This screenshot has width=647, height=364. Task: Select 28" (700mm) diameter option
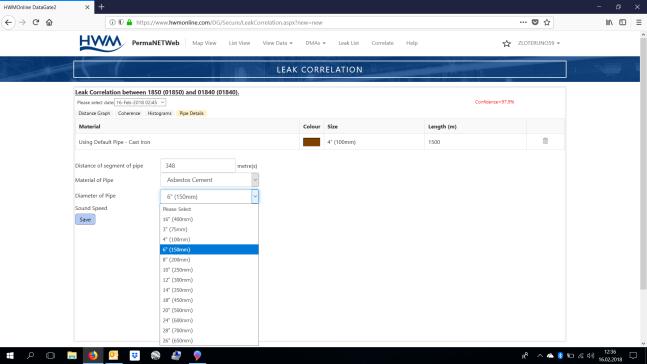click(x=209, y=330)
